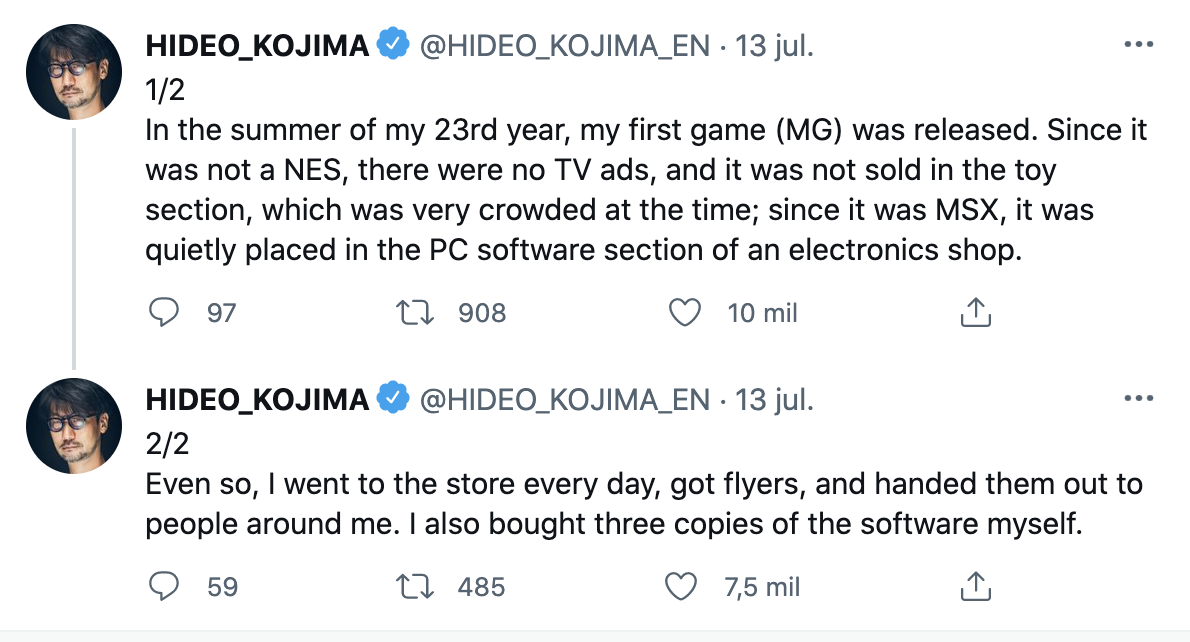Click the 13 jul. timestamp on second tweet
Viewport: 1190px width, 642px height.
point(774,400)
